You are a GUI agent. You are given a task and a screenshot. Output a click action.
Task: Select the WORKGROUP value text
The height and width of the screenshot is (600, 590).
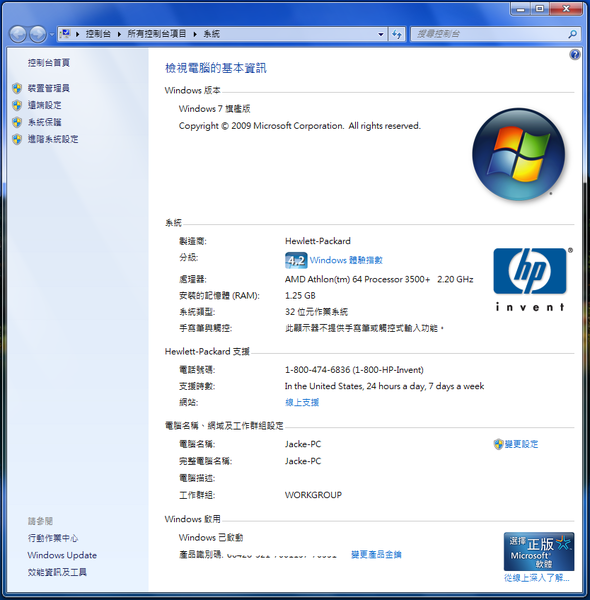point(313,495)
